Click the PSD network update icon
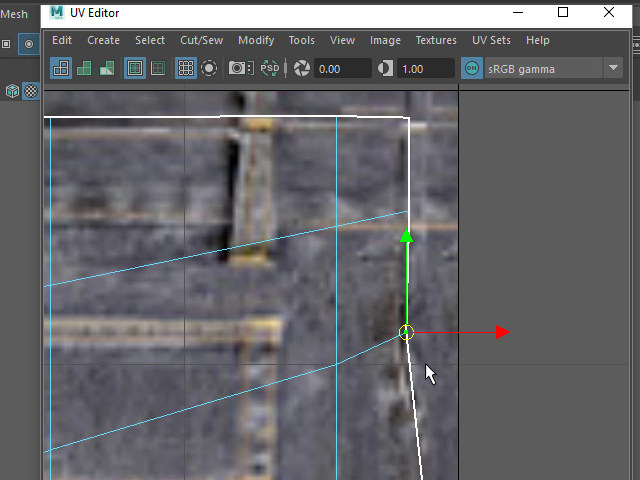This screenshot has width=640, height=480. pyautogui.click(x=270, y=68)
